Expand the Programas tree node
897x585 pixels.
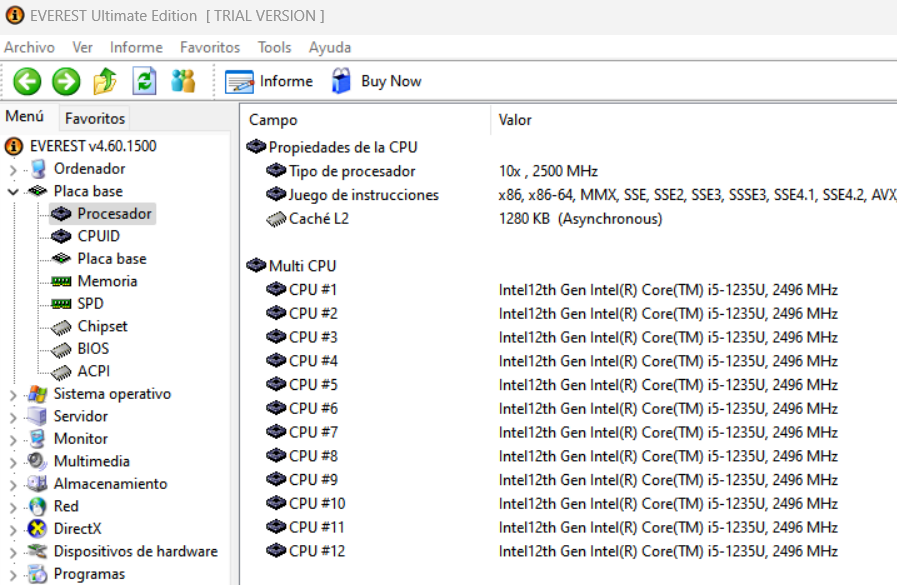pos(13,575)
